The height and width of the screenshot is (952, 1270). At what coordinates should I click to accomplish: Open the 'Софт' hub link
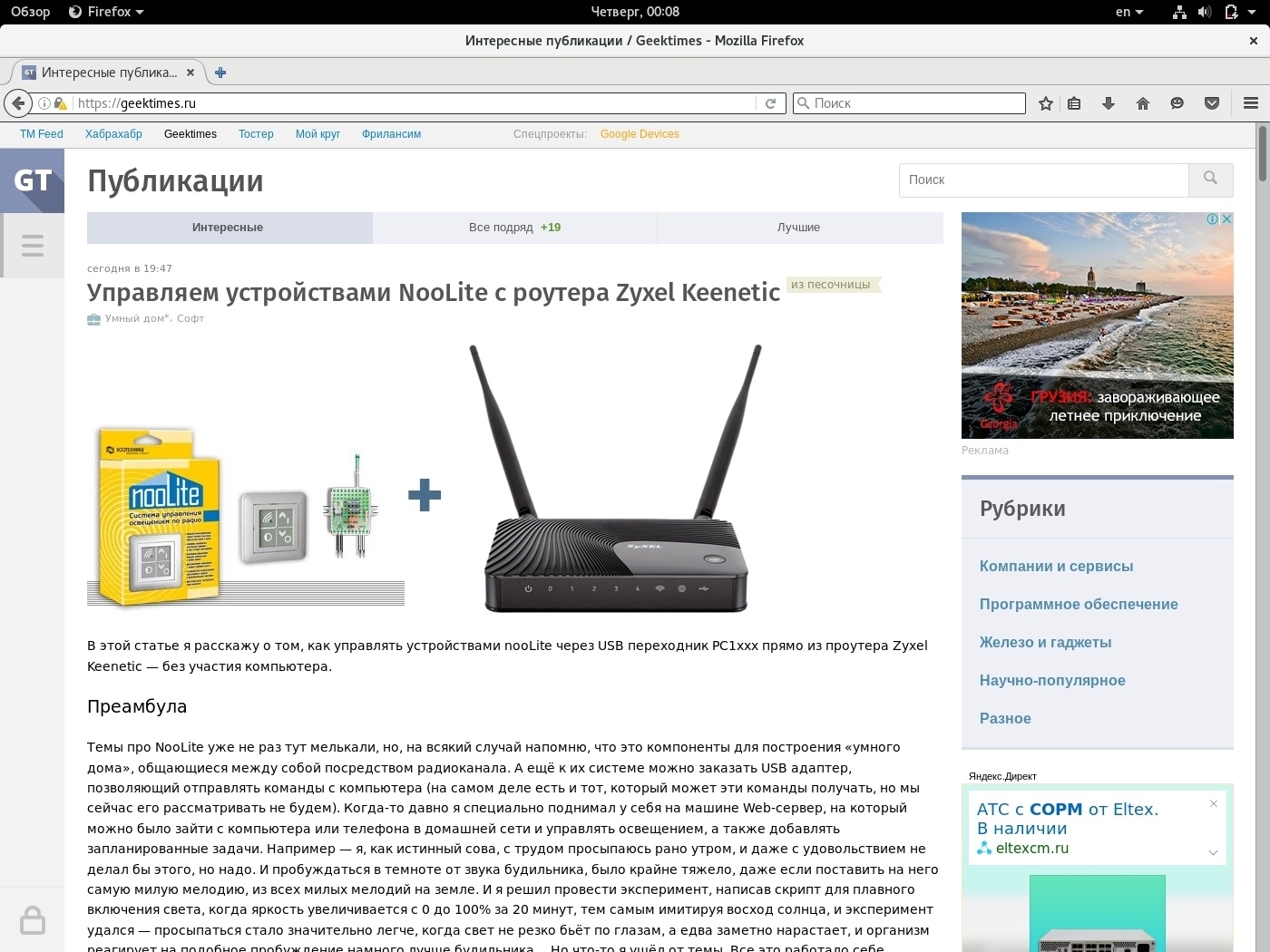pos(190,319)
